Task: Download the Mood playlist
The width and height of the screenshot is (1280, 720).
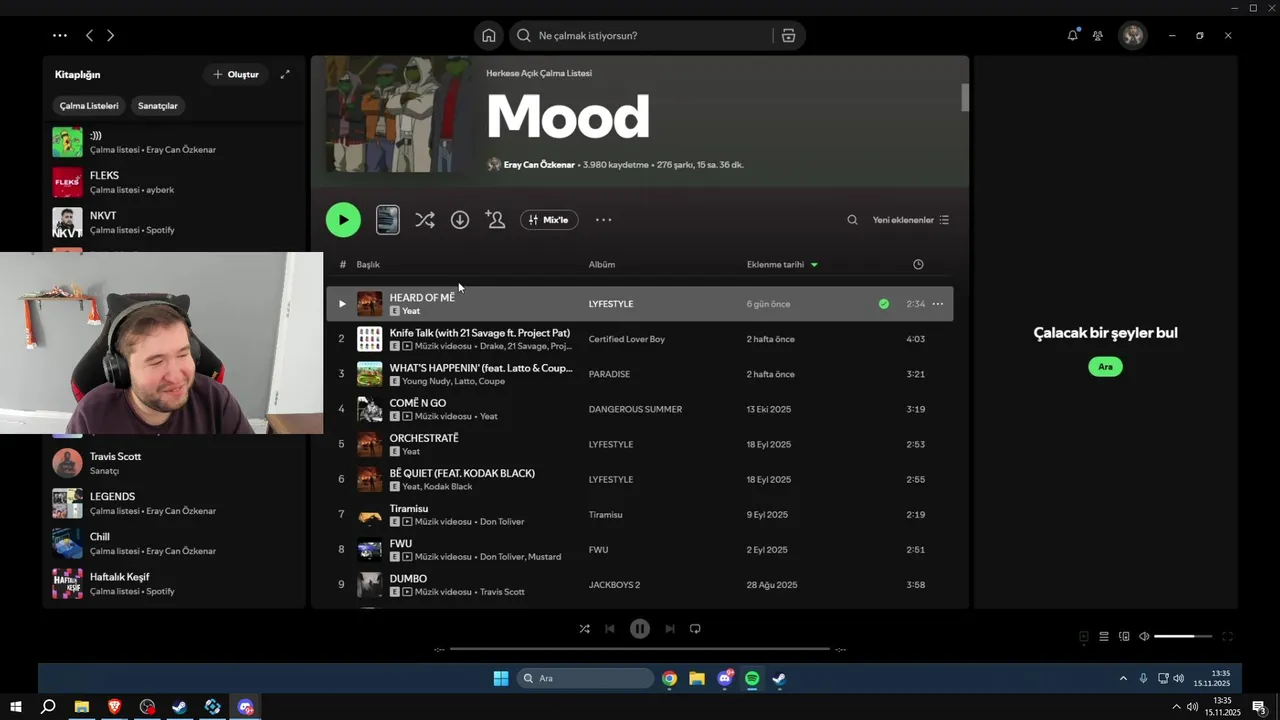Action: (460, 220)
